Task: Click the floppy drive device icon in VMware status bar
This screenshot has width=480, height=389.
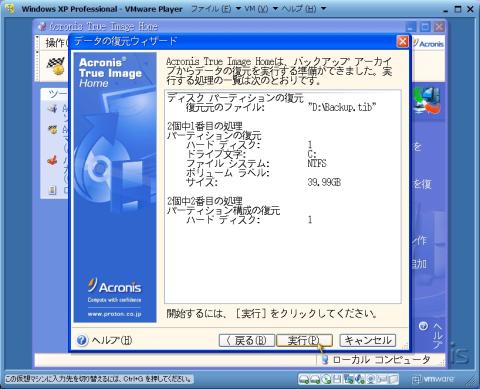Action: click(338, 379)
